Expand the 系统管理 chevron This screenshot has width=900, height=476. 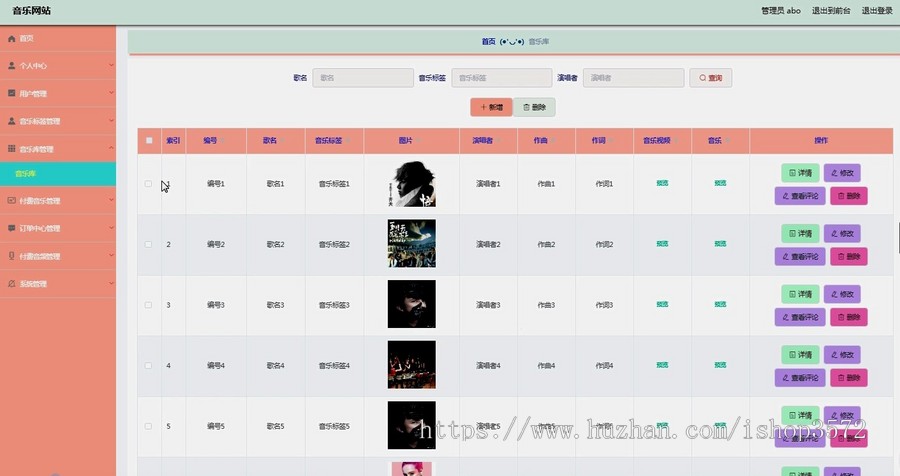(x=111, y=283)
